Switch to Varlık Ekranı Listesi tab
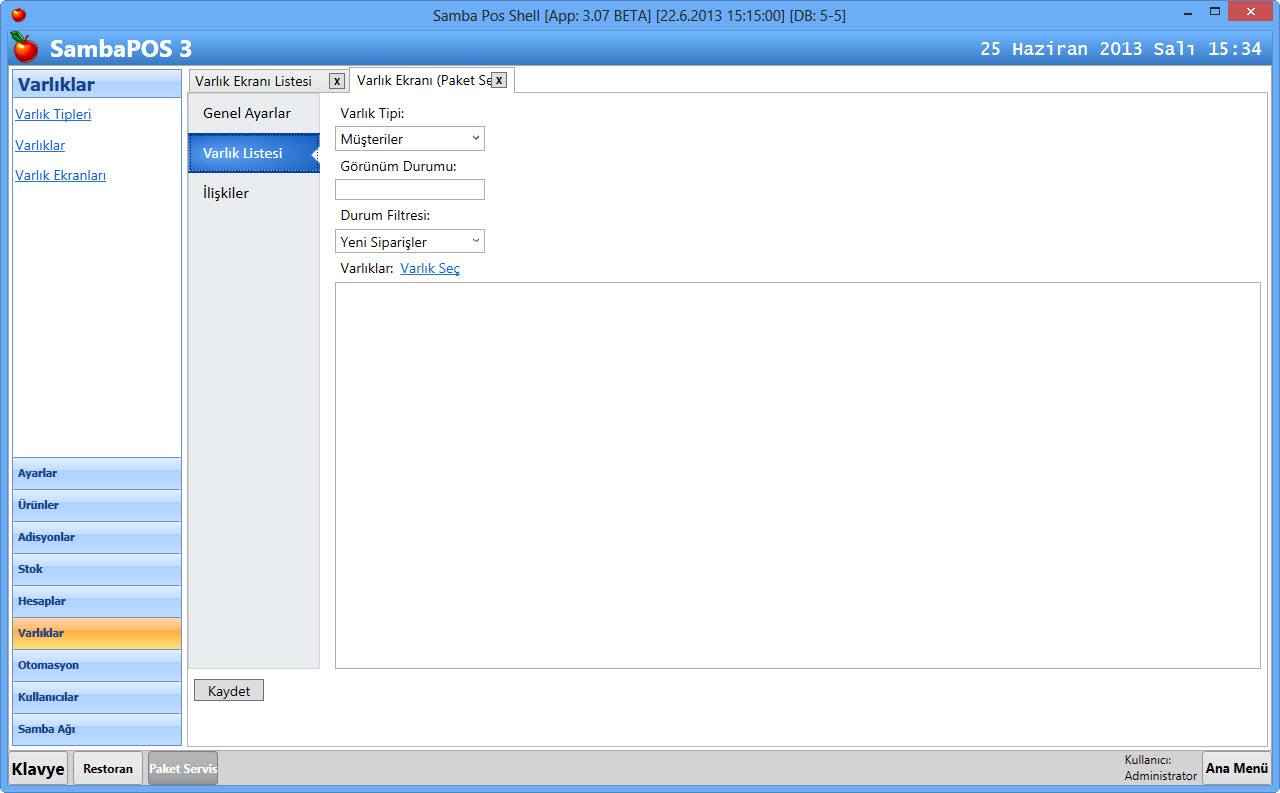Image resolution: width=1280 pixels, height=793 pixels. pos(254,81)
